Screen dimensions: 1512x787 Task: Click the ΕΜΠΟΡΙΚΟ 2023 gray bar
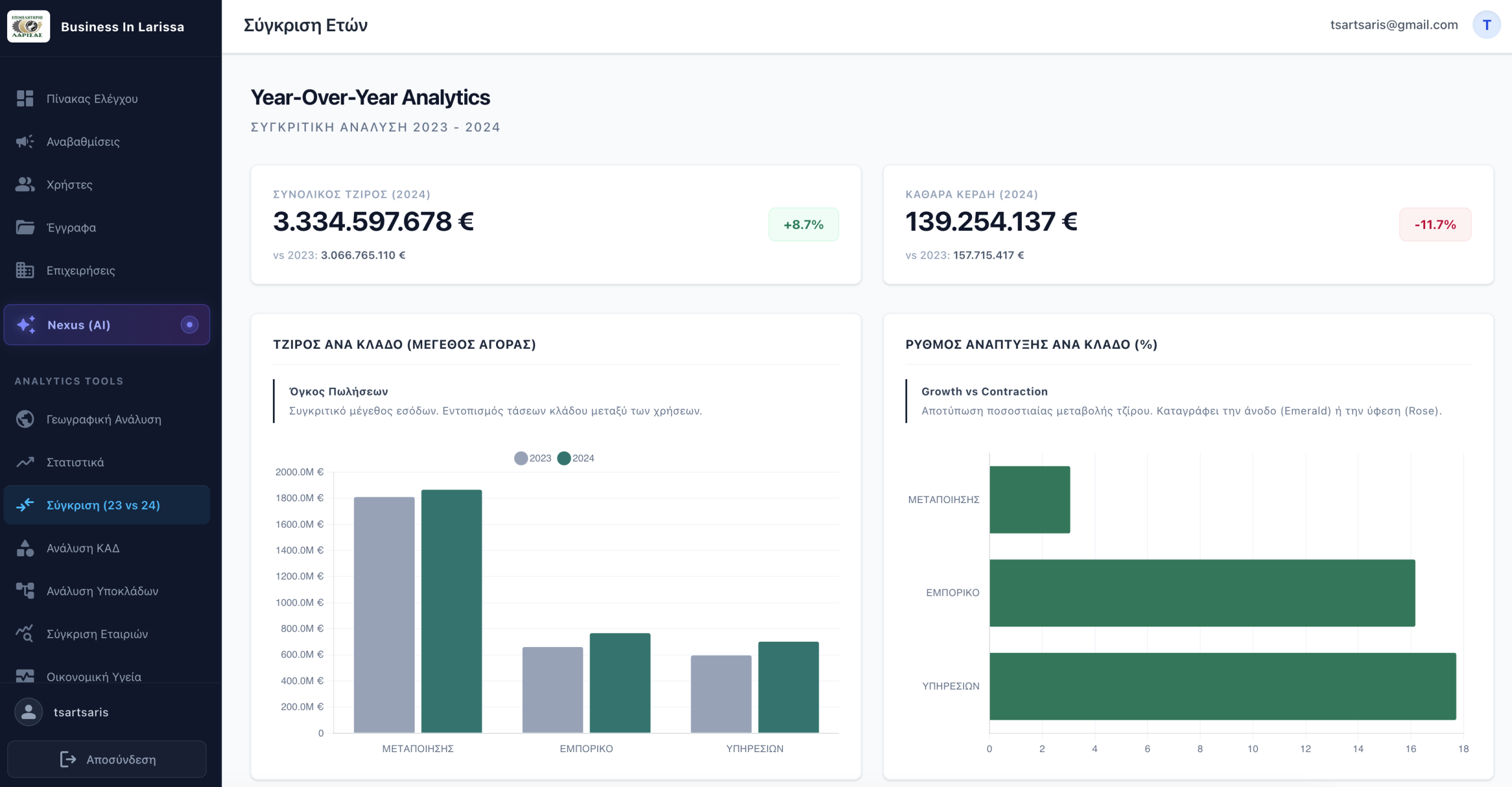point(552,690)
